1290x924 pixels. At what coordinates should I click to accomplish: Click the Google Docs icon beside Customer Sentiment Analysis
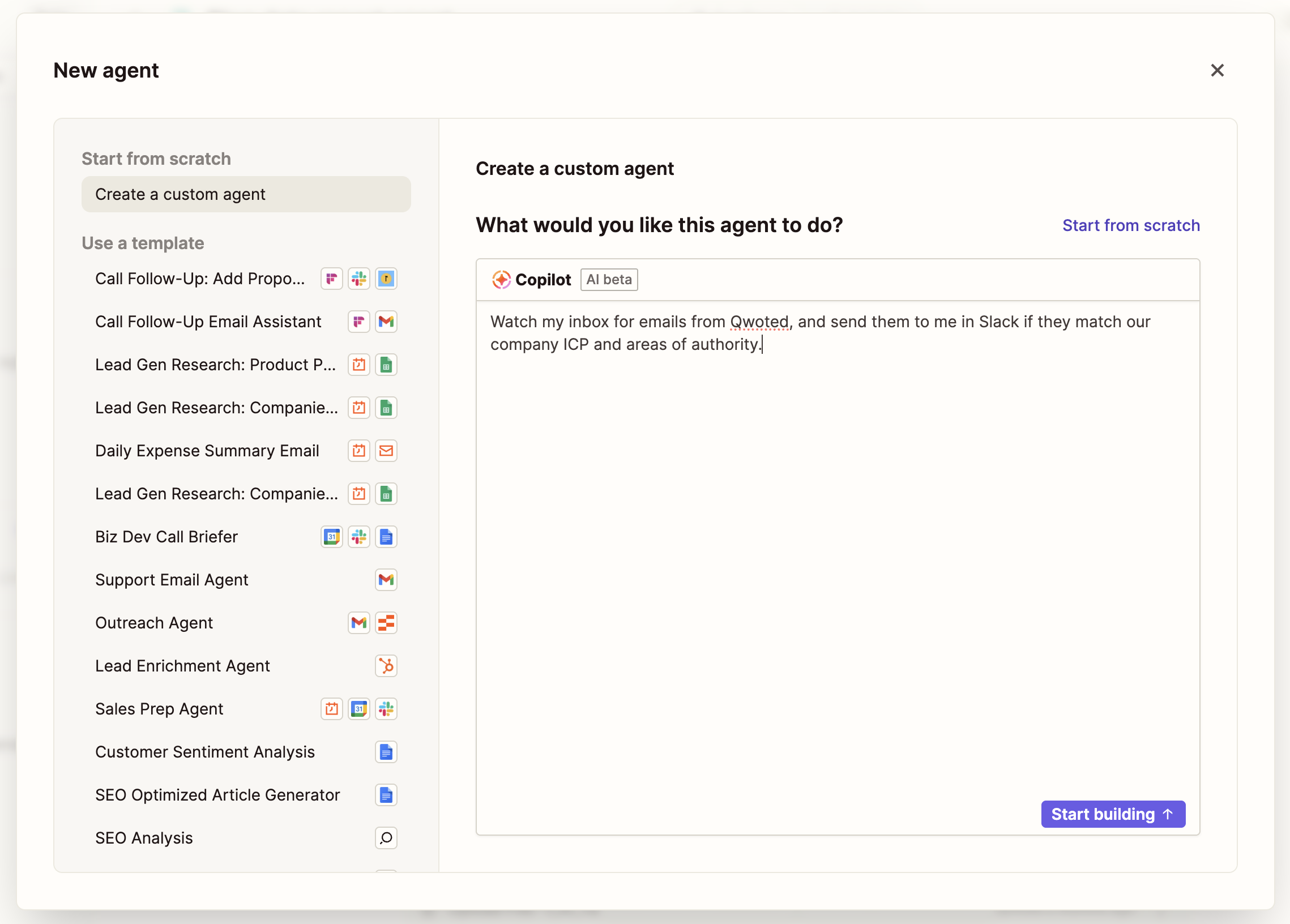point(386,752)
